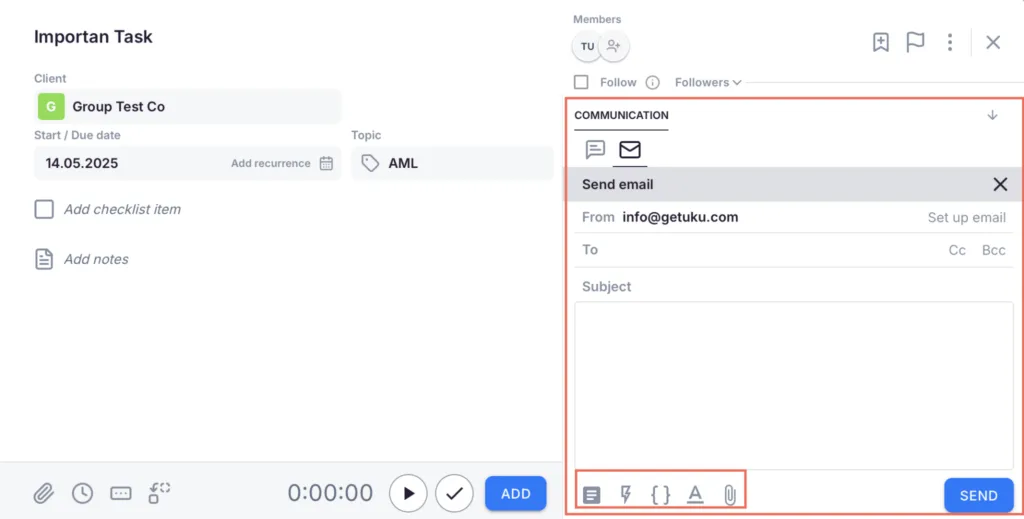Screen dimensions: 1024x519
Task: Click the TU member avatar
Action: point(587,46)
